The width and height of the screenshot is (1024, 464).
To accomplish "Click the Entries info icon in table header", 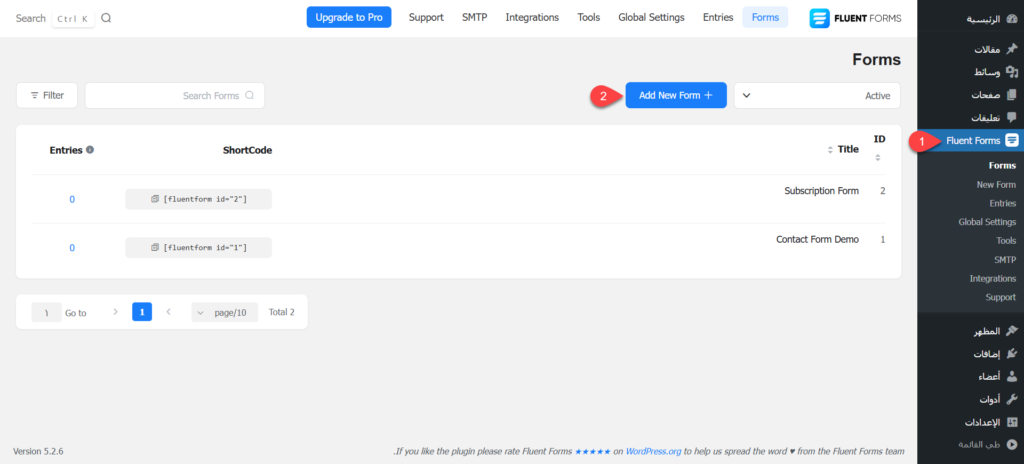I will (90, 150).
